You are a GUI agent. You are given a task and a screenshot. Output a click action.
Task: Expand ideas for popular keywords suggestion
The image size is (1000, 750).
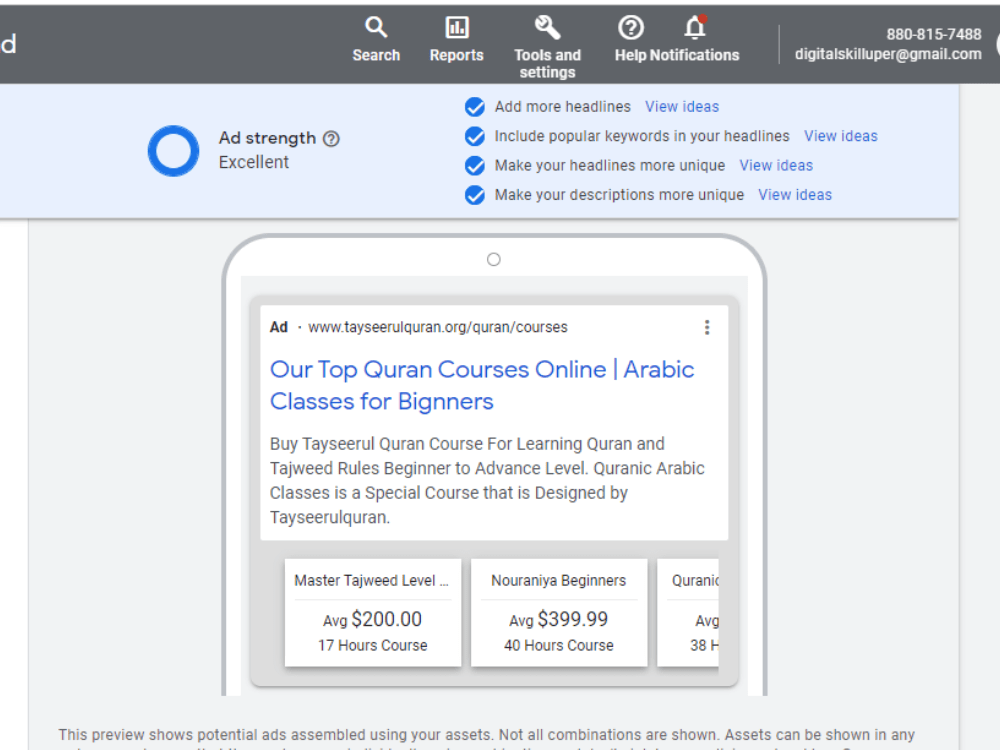tap(841, 136)
